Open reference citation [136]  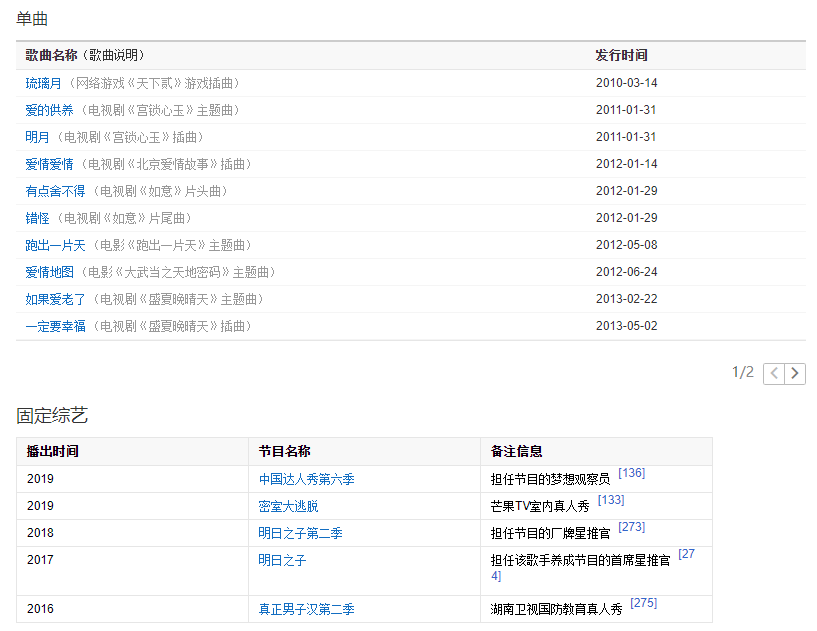coord(631,473)
